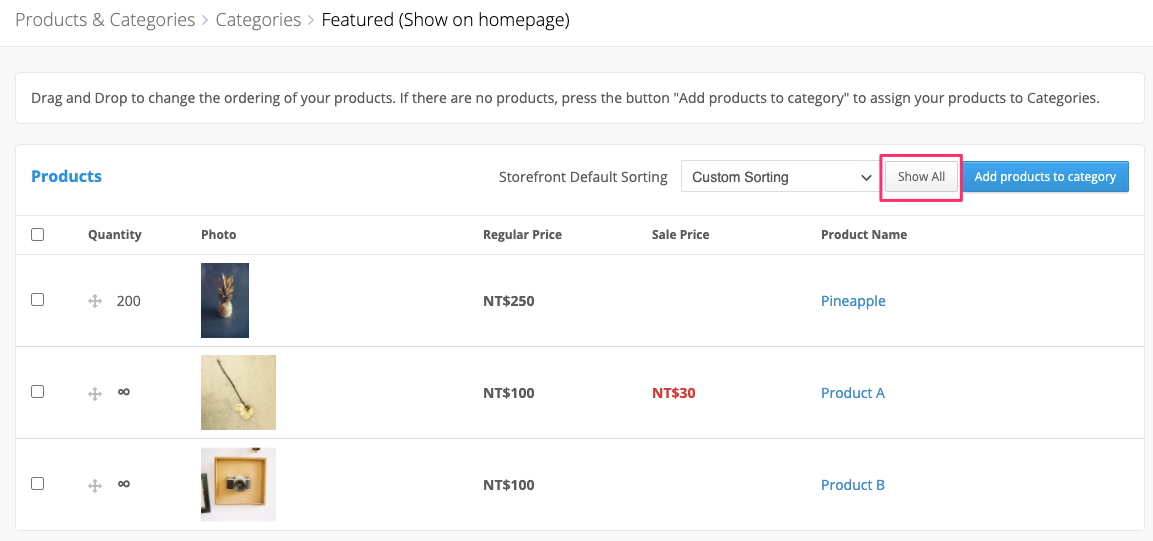This screenshot has width=1153, height=541.
Task: Tick the checkbox for Product B
Action: coord(38,484)
